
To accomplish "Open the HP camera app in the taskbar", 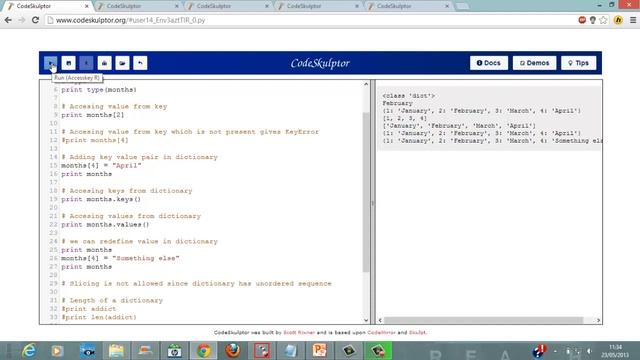I will pos(174,351).
